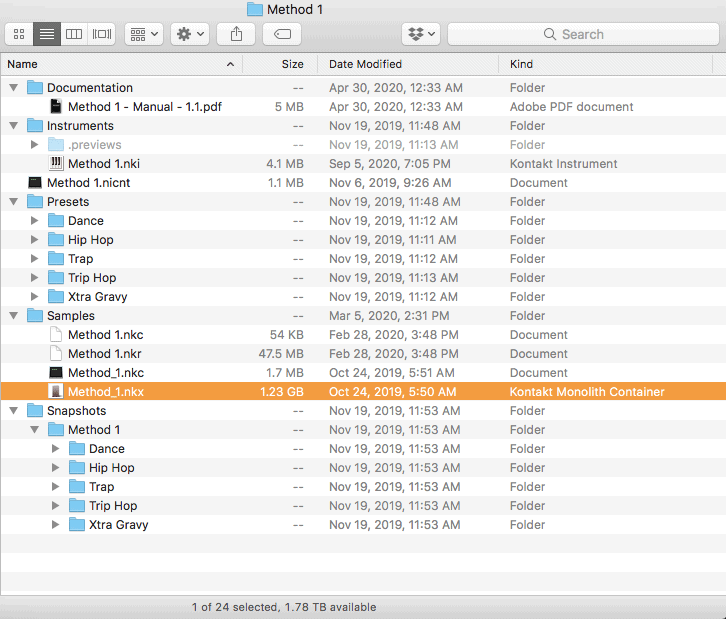Select the 'Method 1.nkr' filename
The image size is (726, 619).
105,353
